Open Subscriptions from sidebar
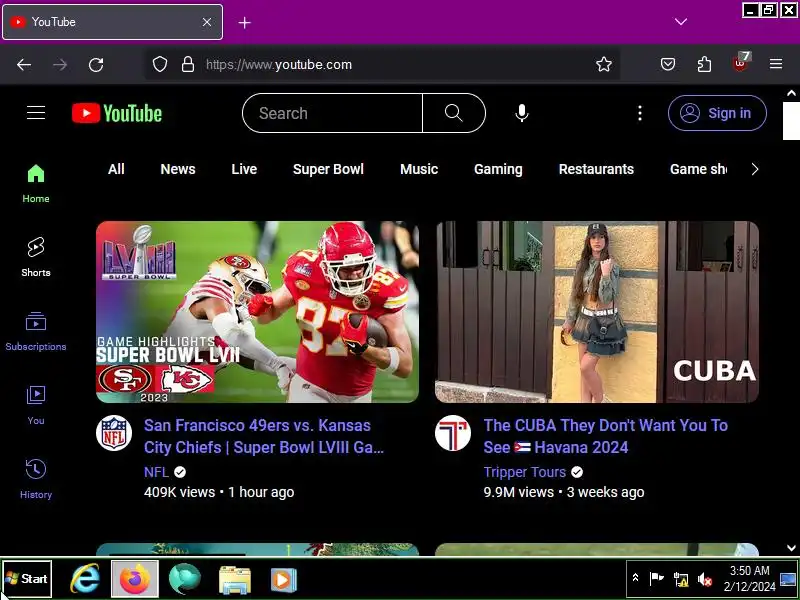 36,332
